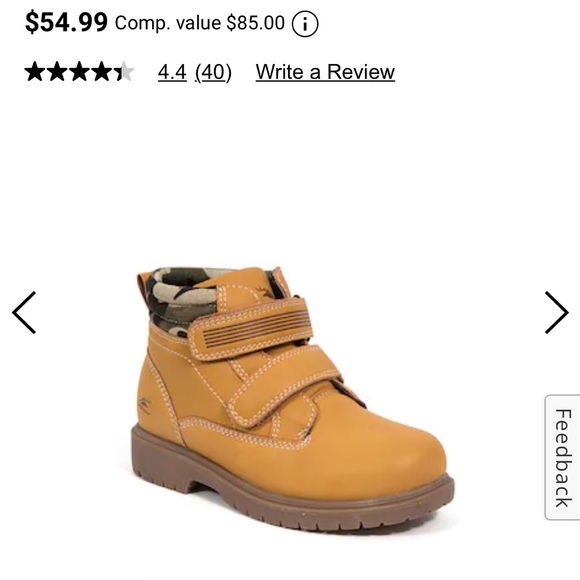Click the second rating star
Screen dimensions: 580x580
(x=57, y=71)
